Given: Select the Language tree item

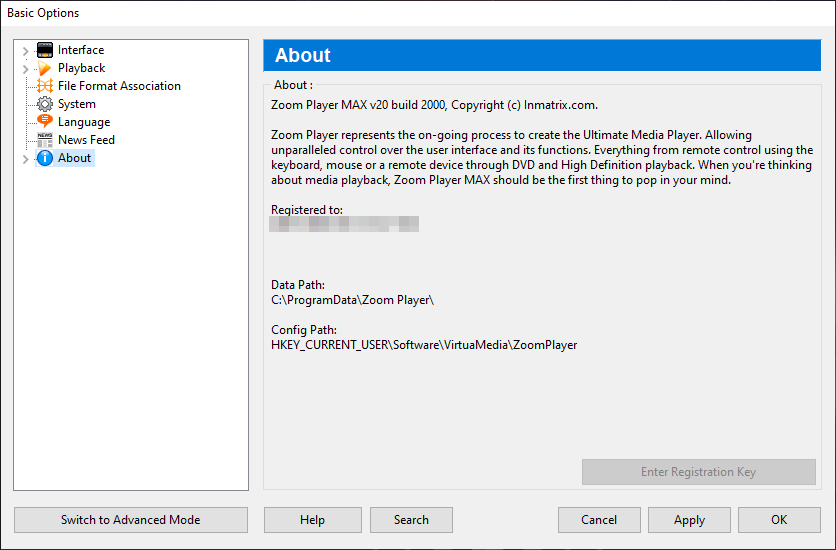Looking at the screenshot, I should [x=84, y=122].
